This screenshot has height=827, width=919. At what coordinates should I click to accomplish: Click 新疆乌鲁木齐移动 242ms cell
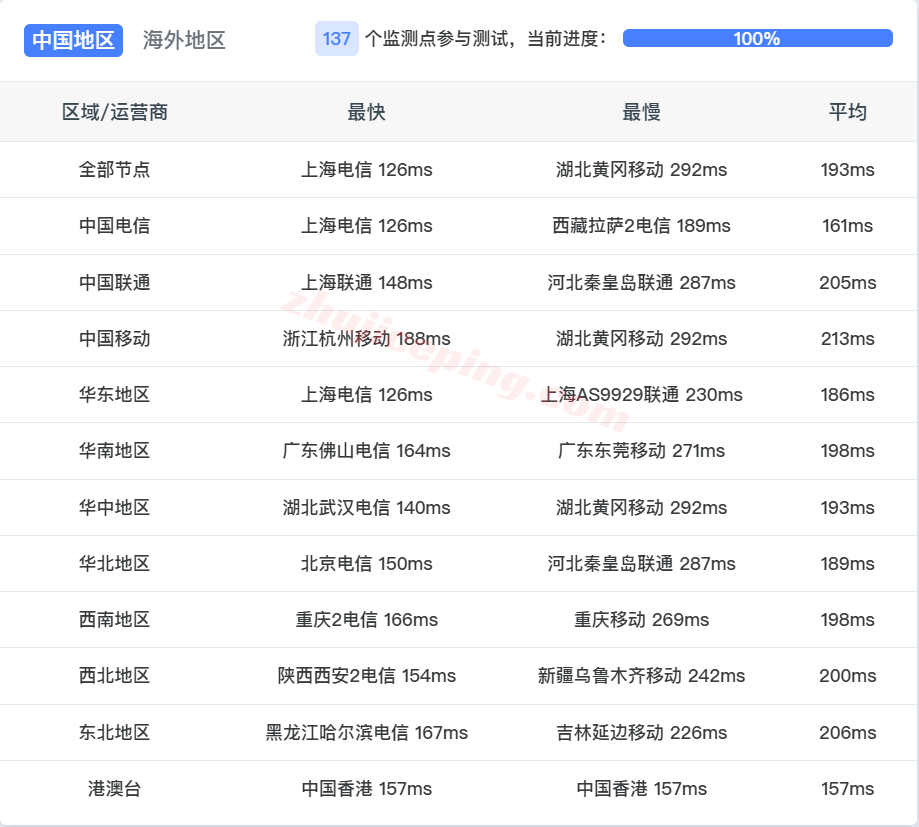coord(641,676)
